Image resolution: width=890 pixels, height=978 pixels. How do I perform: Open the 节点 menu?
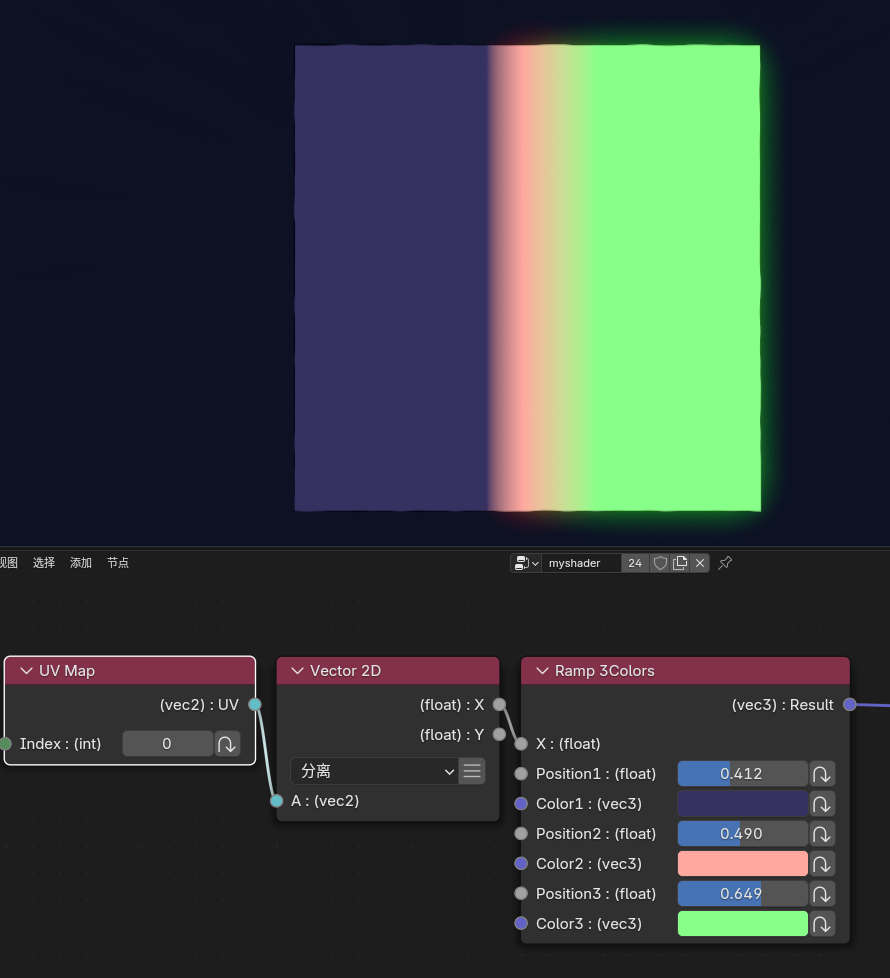(x=118, y=563)
